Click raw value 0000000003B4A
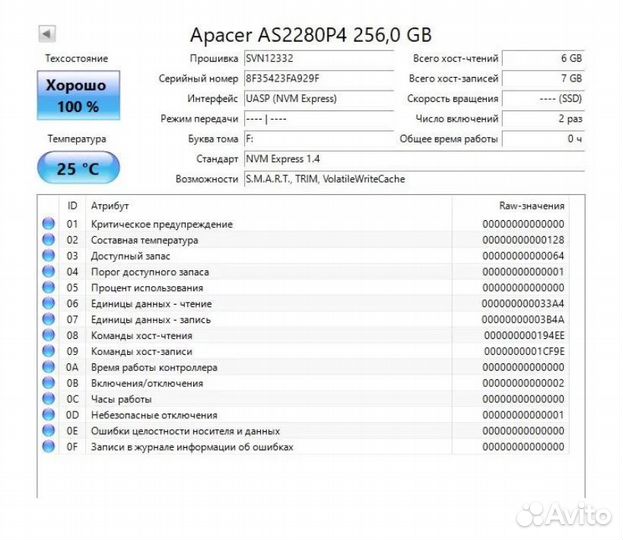The width and height of the screenshot is (623, 540). [523, 319]
